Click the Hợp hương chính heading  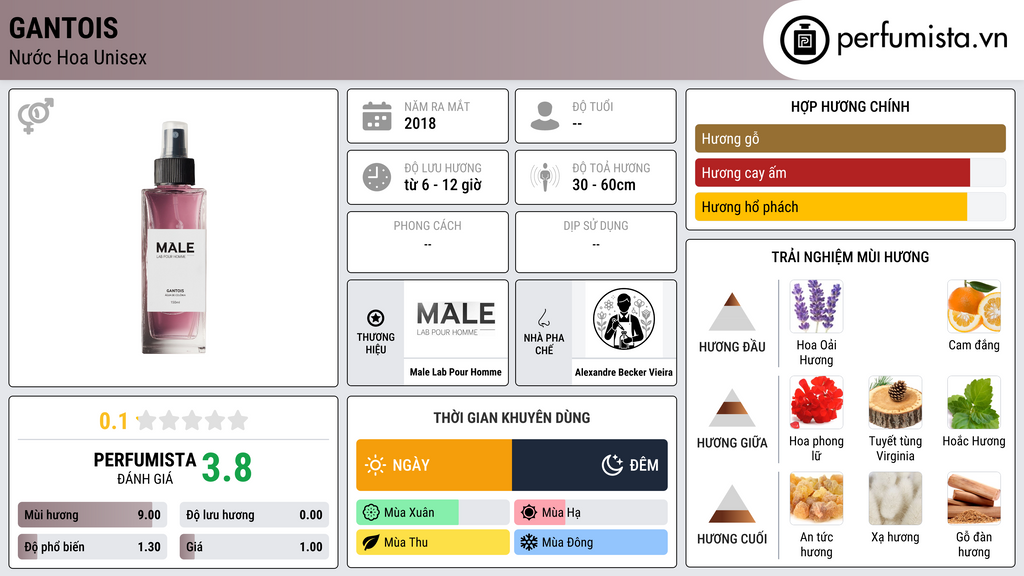tap(850, 106)
